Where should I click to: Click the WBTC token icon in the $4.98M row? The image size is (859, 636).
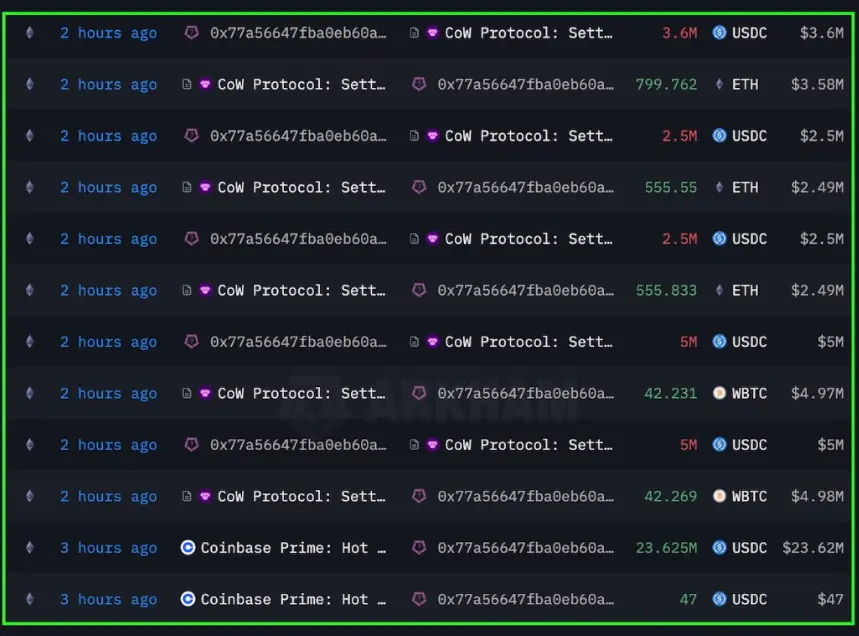click(x=719, y=496)
